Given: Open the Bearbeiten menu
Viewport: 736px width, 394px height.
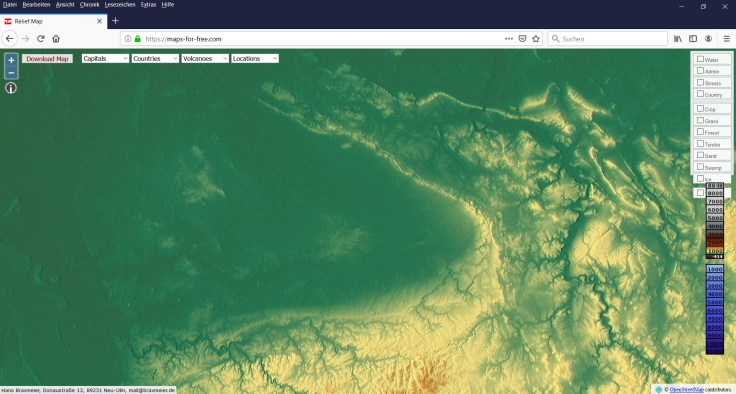Looking at the screenshot, I should (36, 5).
